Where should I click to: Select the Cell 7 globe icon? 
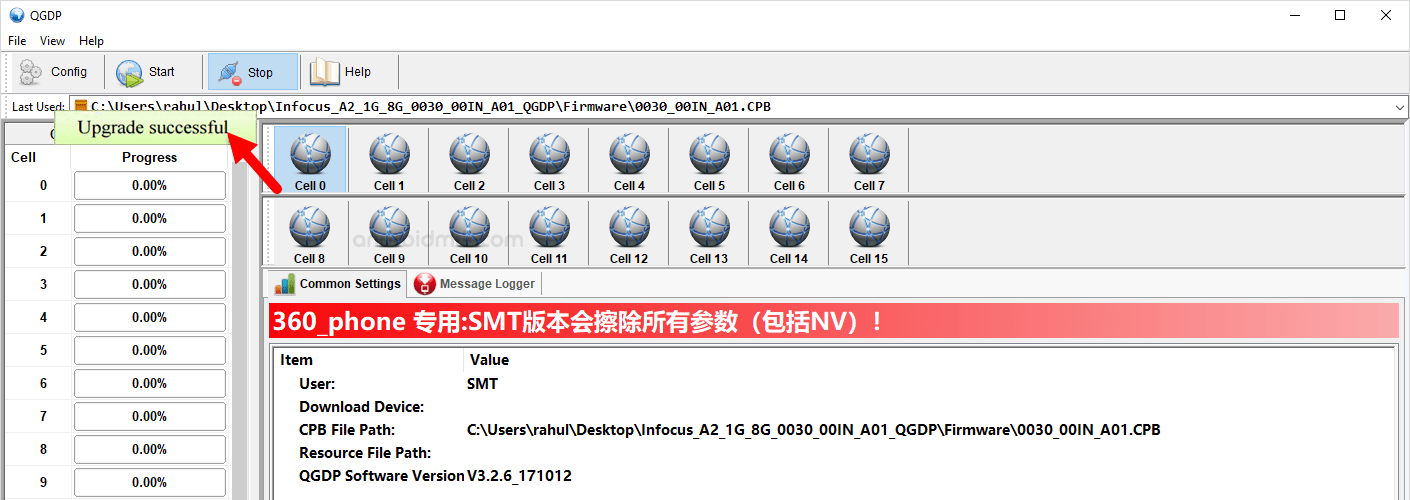[869, 154]
